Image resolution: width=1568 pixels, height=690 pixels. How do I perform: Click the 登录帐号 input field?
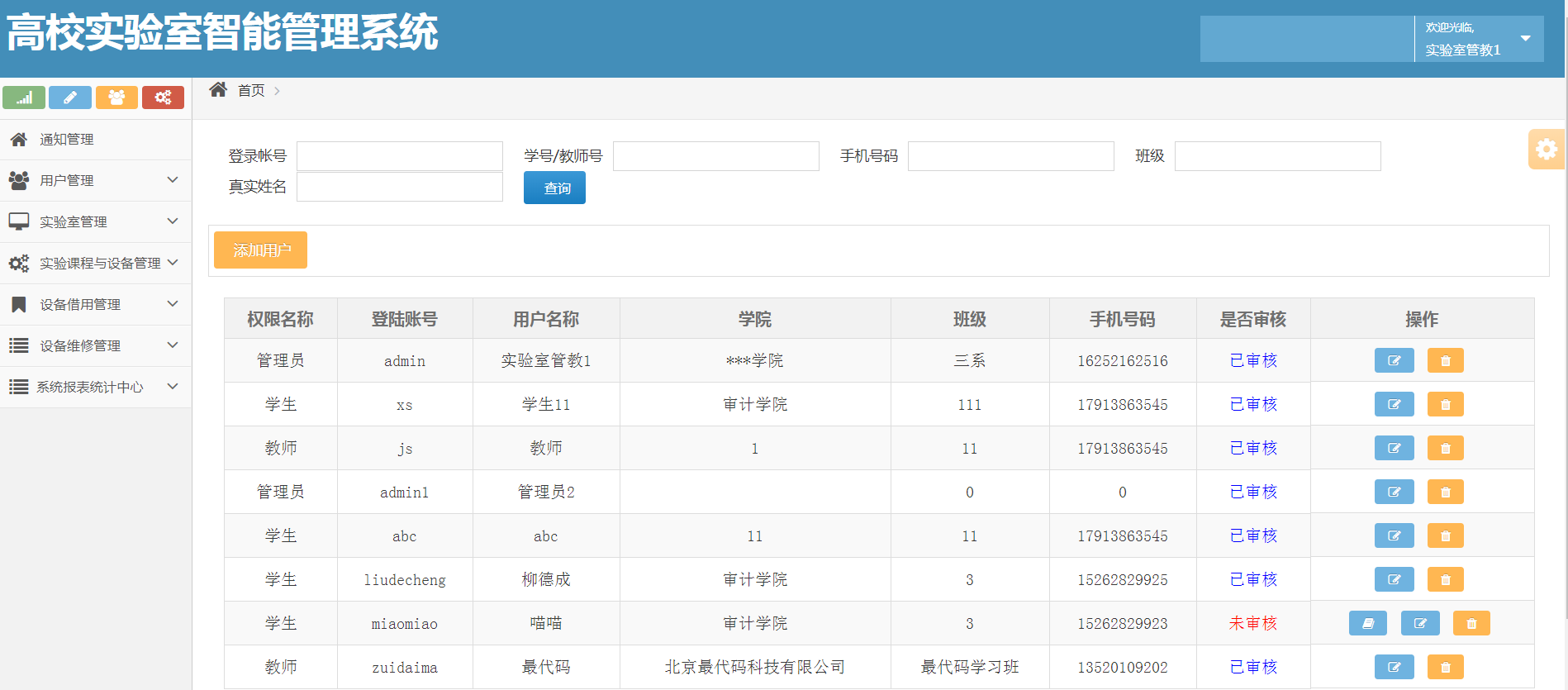[400, 156]
